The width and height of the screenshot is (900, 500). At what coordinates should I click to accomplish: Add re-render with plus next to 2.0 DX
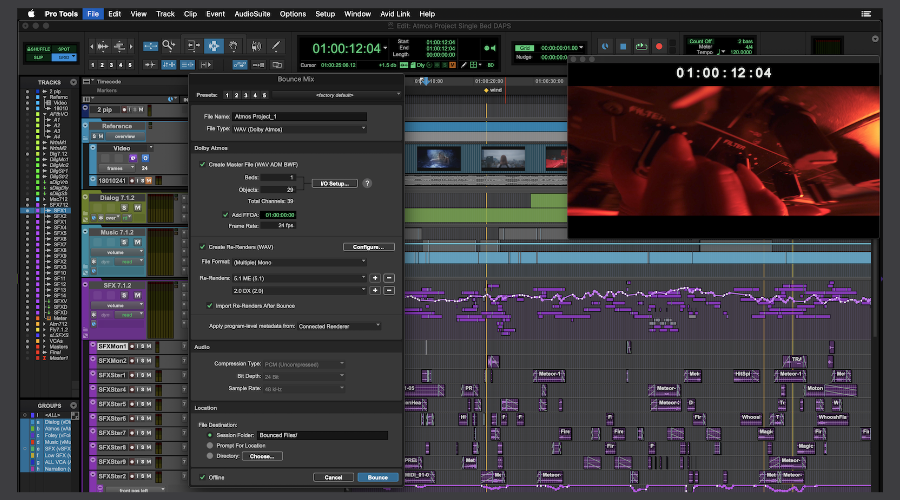[x=375, y=290]
